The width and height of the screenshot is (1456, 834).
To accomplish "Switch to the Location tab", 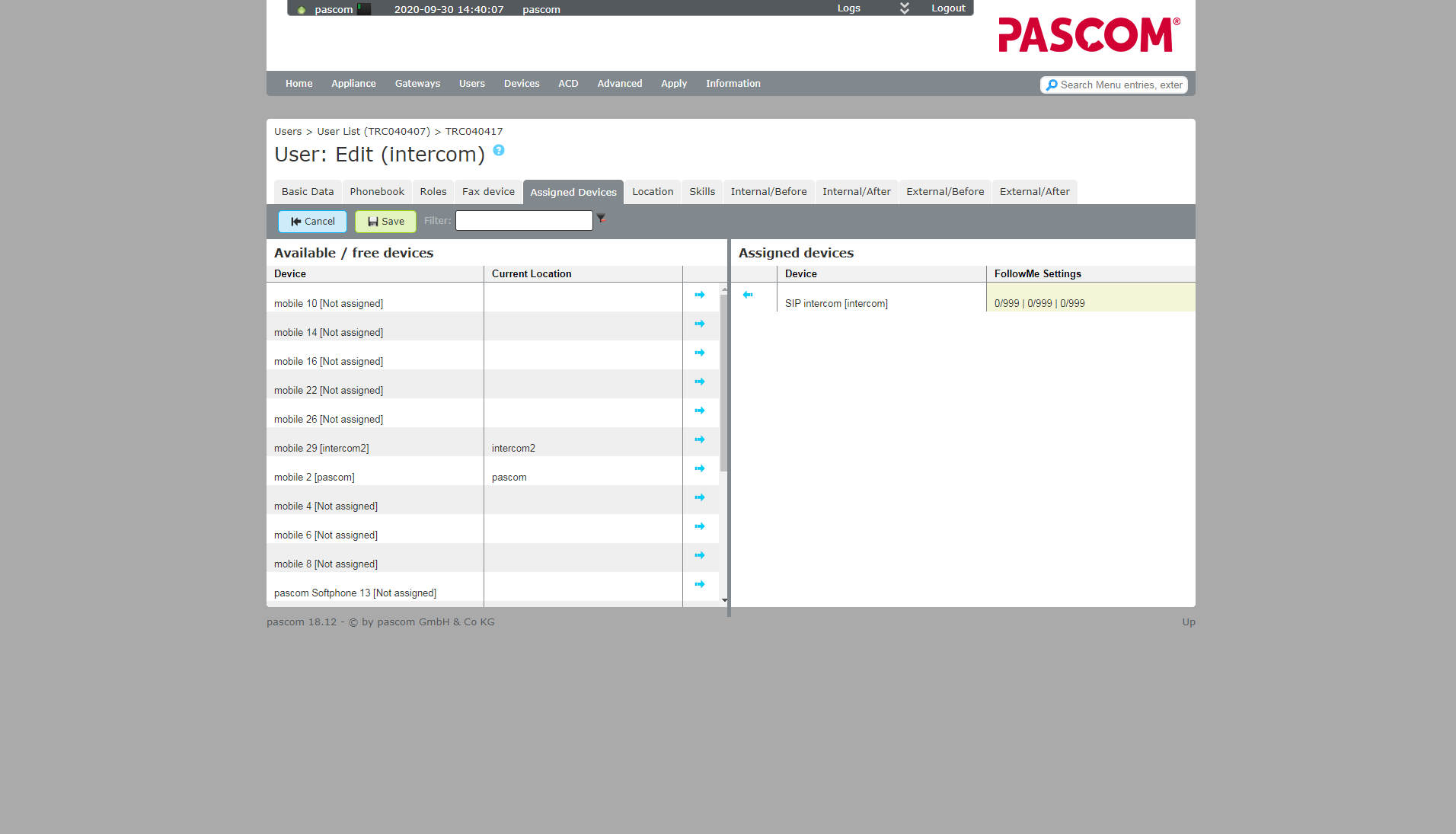I will 652,192.
